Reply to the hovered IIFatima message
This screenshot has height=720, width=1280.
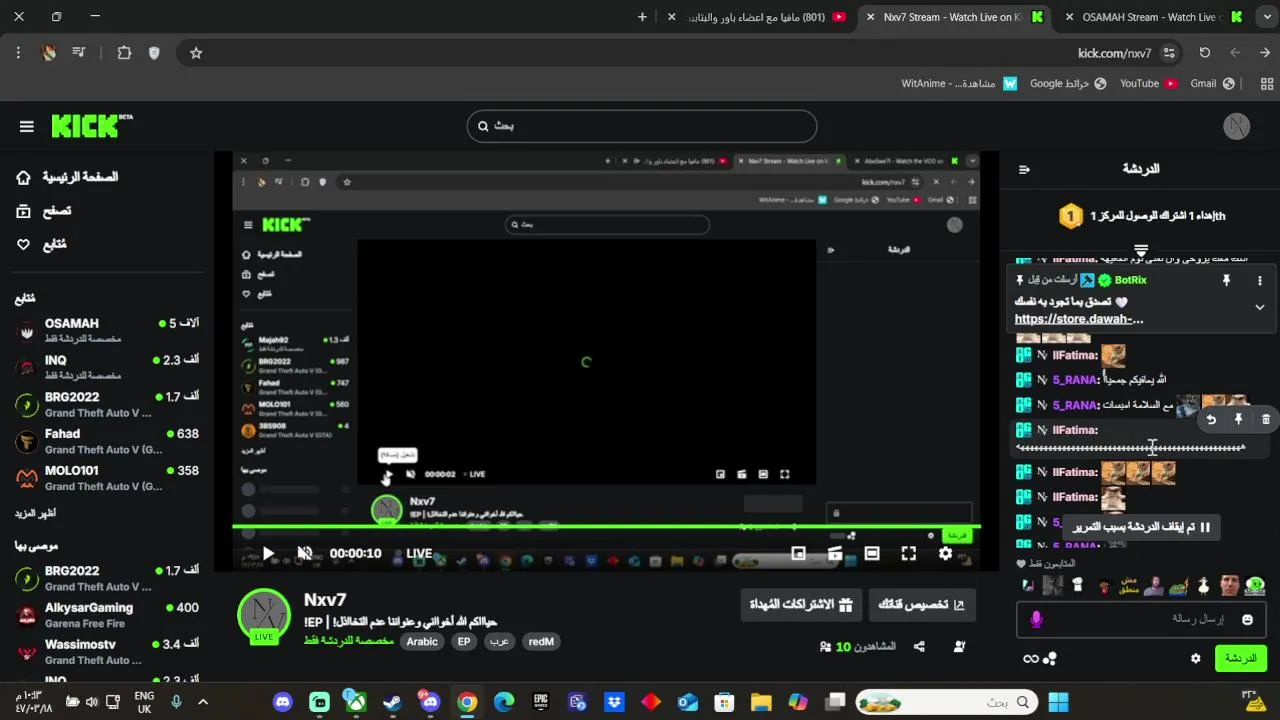pyautogui.click(x=1211, y=420)
